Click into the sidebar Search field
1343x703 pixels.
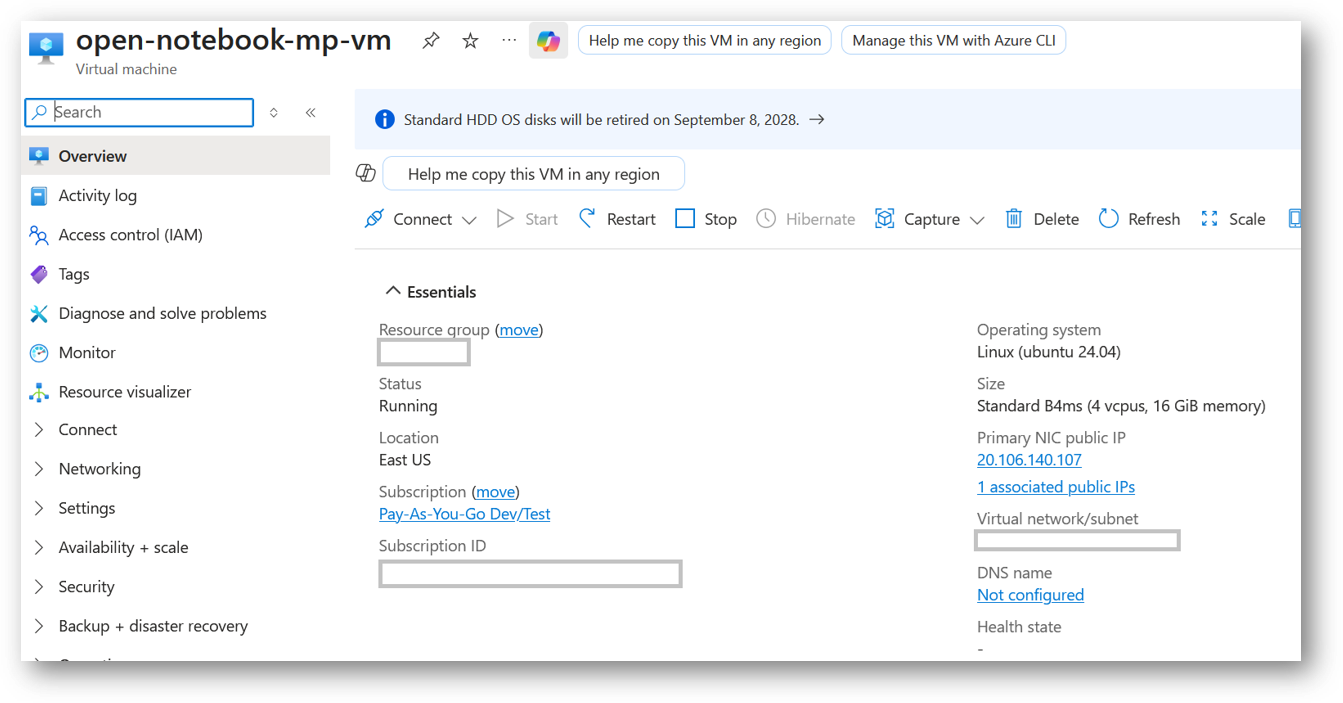pos(139,112)
